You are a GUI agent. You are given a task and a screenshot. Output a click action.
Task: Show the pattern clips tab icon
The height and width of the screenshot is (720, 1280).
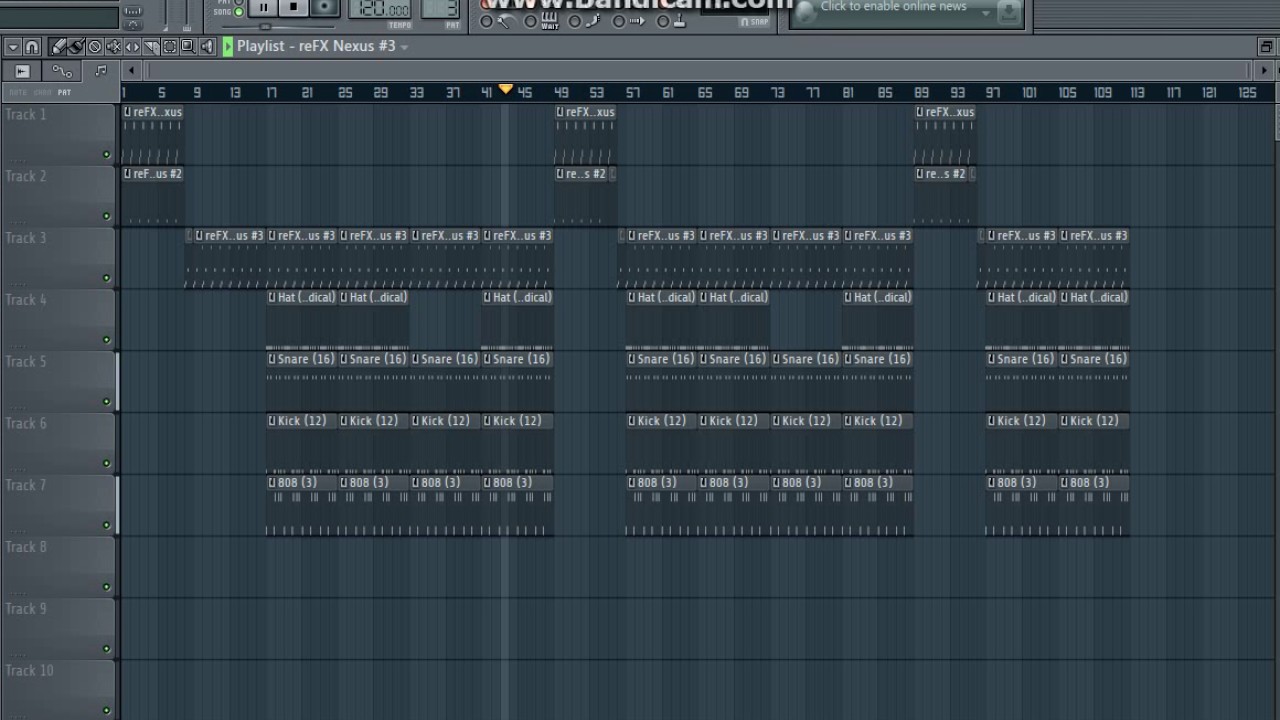tap(22, 71)
